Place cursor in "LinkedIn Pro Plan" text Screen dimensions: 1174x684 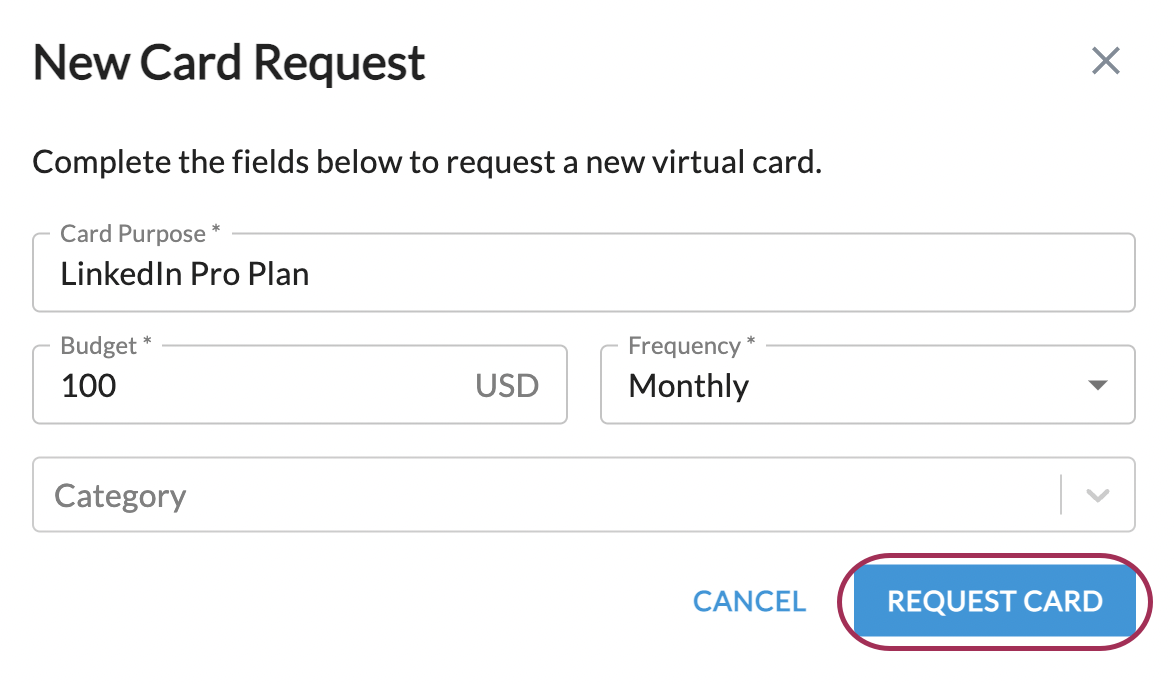185,274
